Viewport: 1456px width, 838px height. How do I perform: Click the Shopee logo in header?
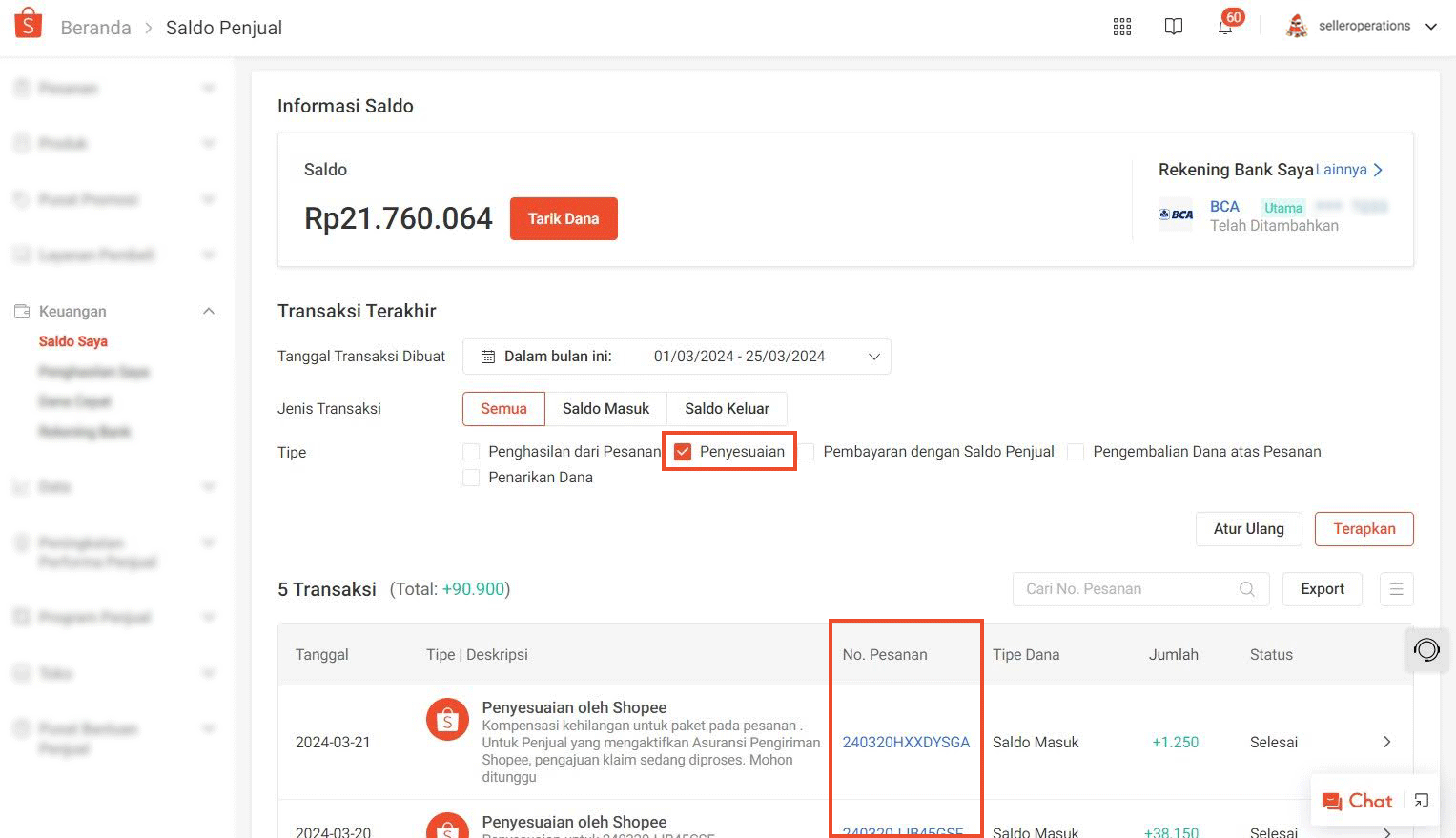29,24
